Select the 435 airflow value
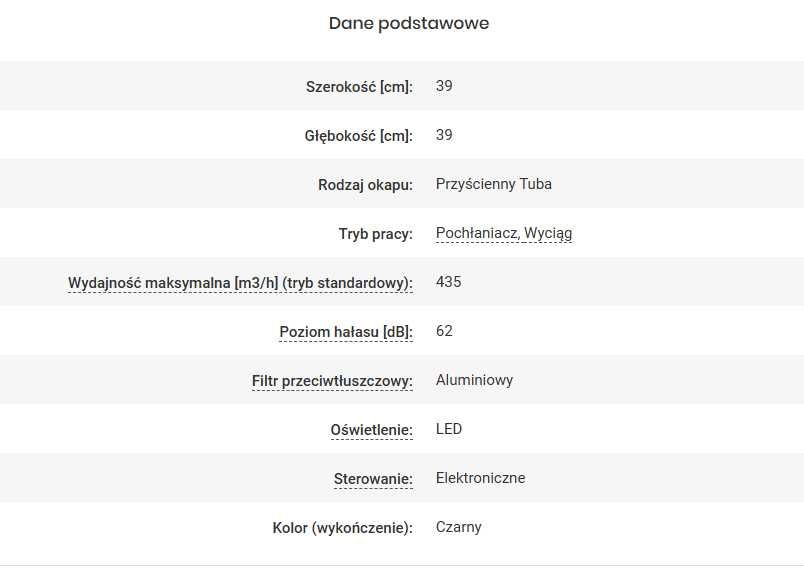Viewport: 804px width, 568px height. click(x=449, y=282)
